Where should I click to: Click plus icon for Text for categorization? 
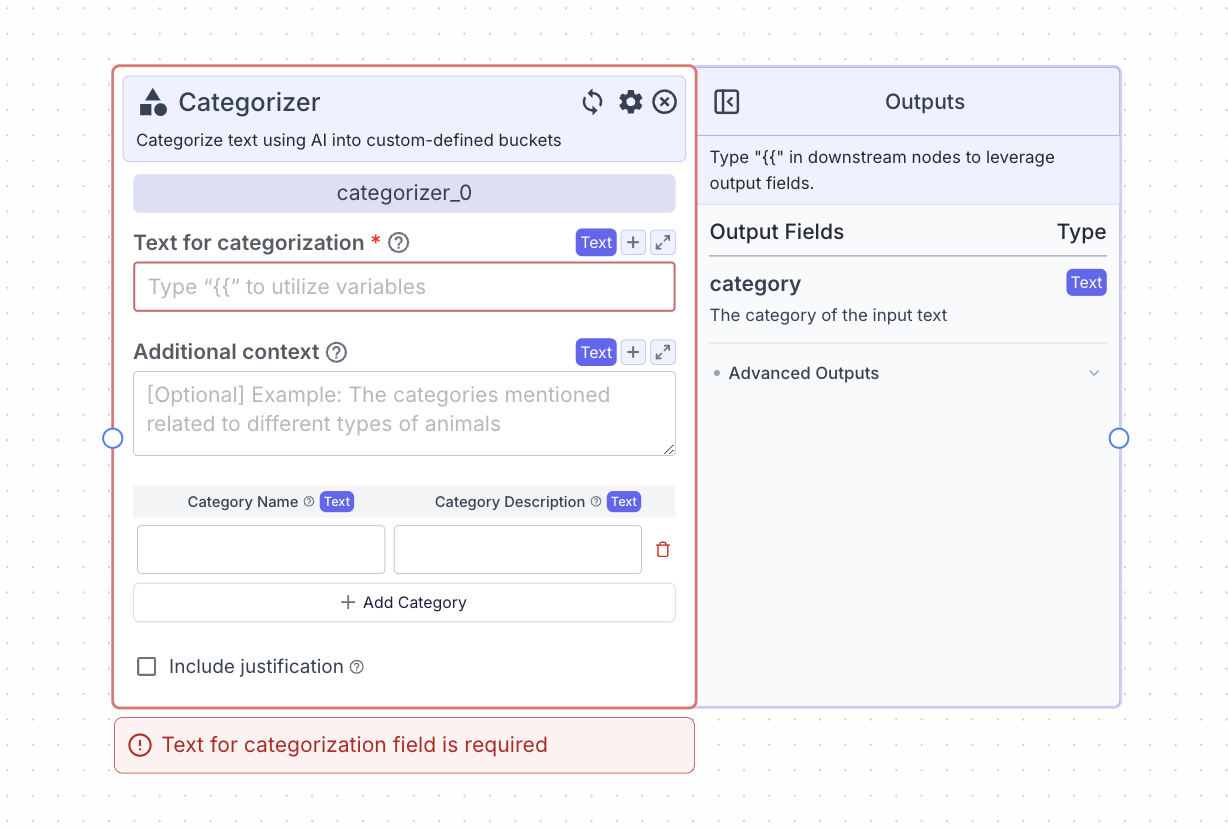point(633,243)
